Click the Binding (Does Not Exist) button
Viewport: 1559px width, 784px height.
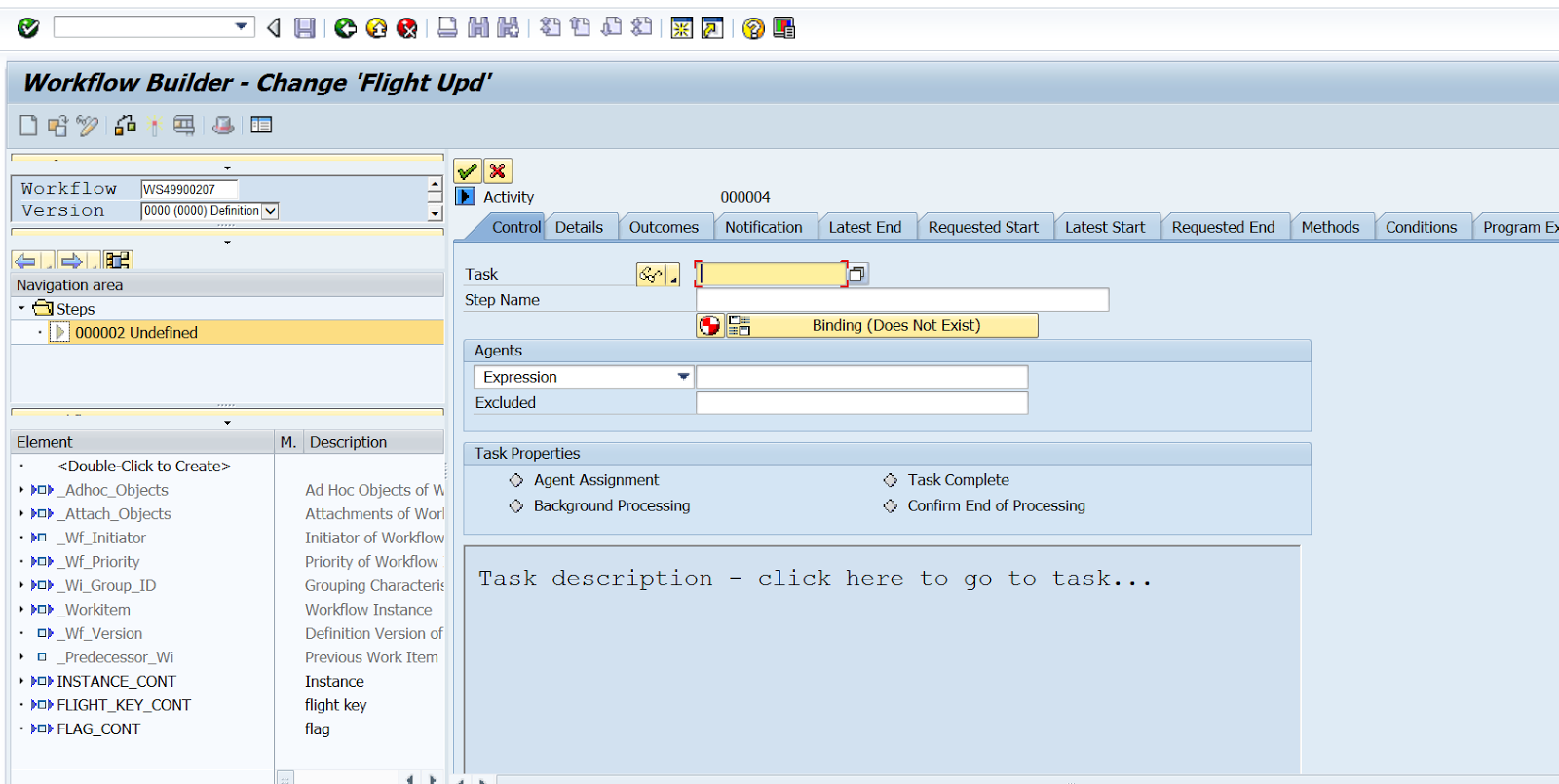(894, 325)
